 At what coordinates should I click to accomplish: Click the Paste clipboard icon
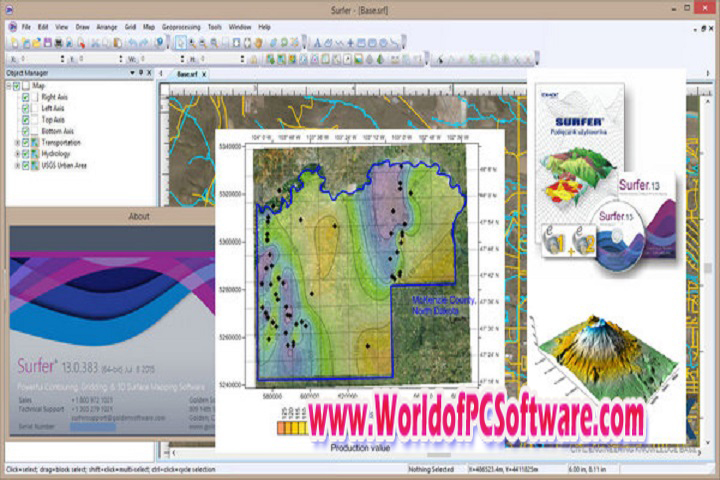(118, 43)
